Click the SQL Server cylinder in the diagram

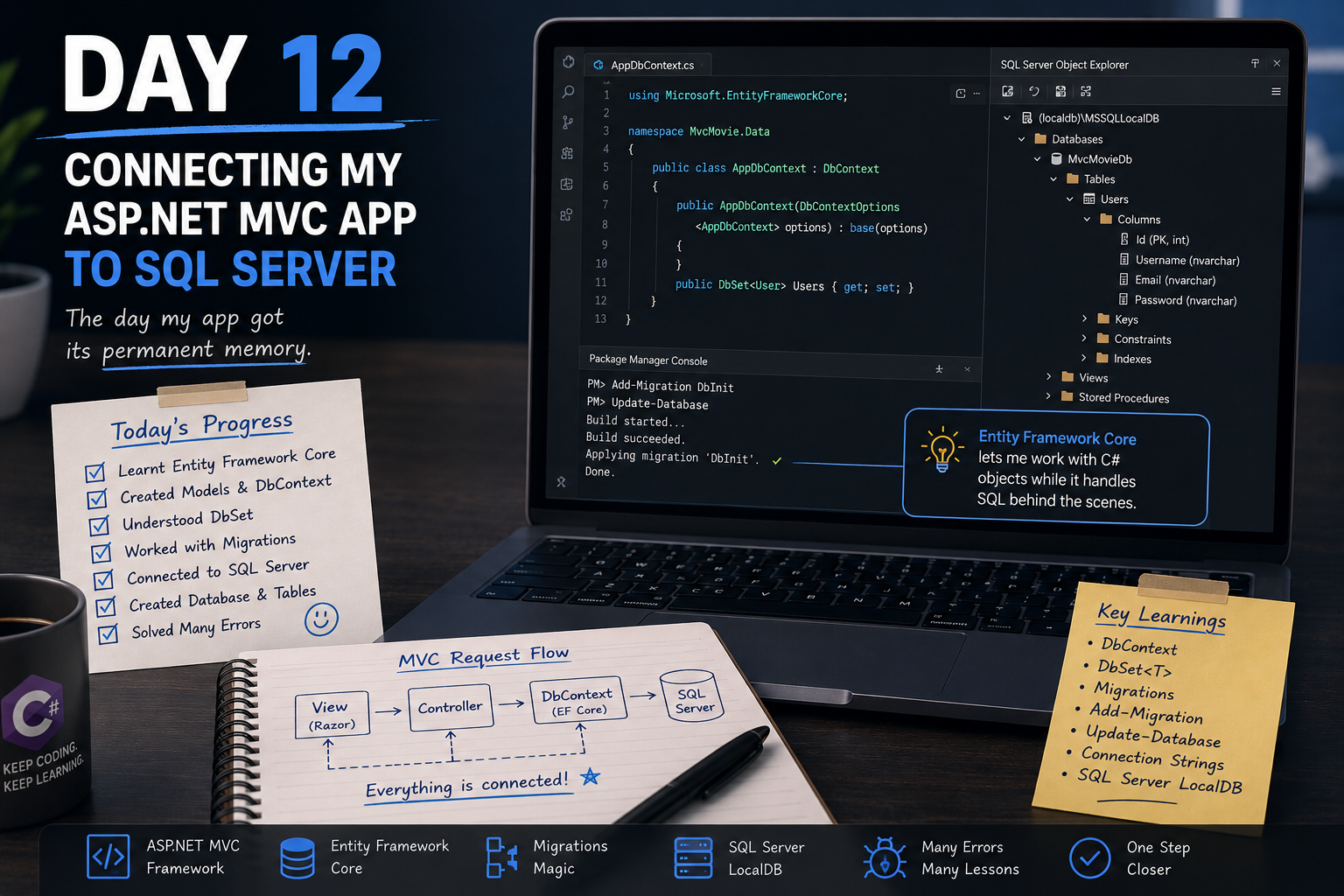tap(693, 696)
